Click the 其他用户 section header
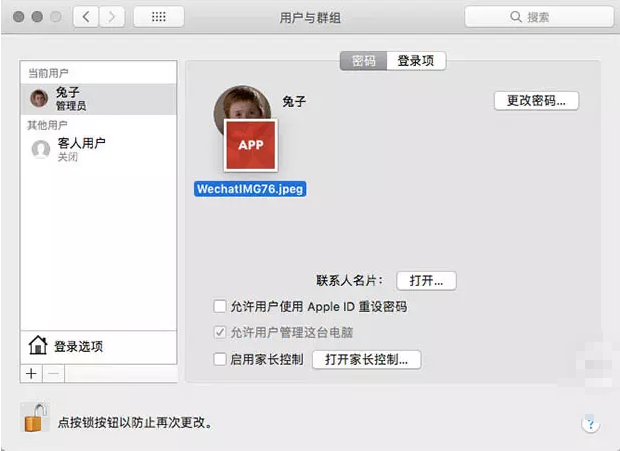The height and width of the screenshot is (451, 620). pos(47,125)
